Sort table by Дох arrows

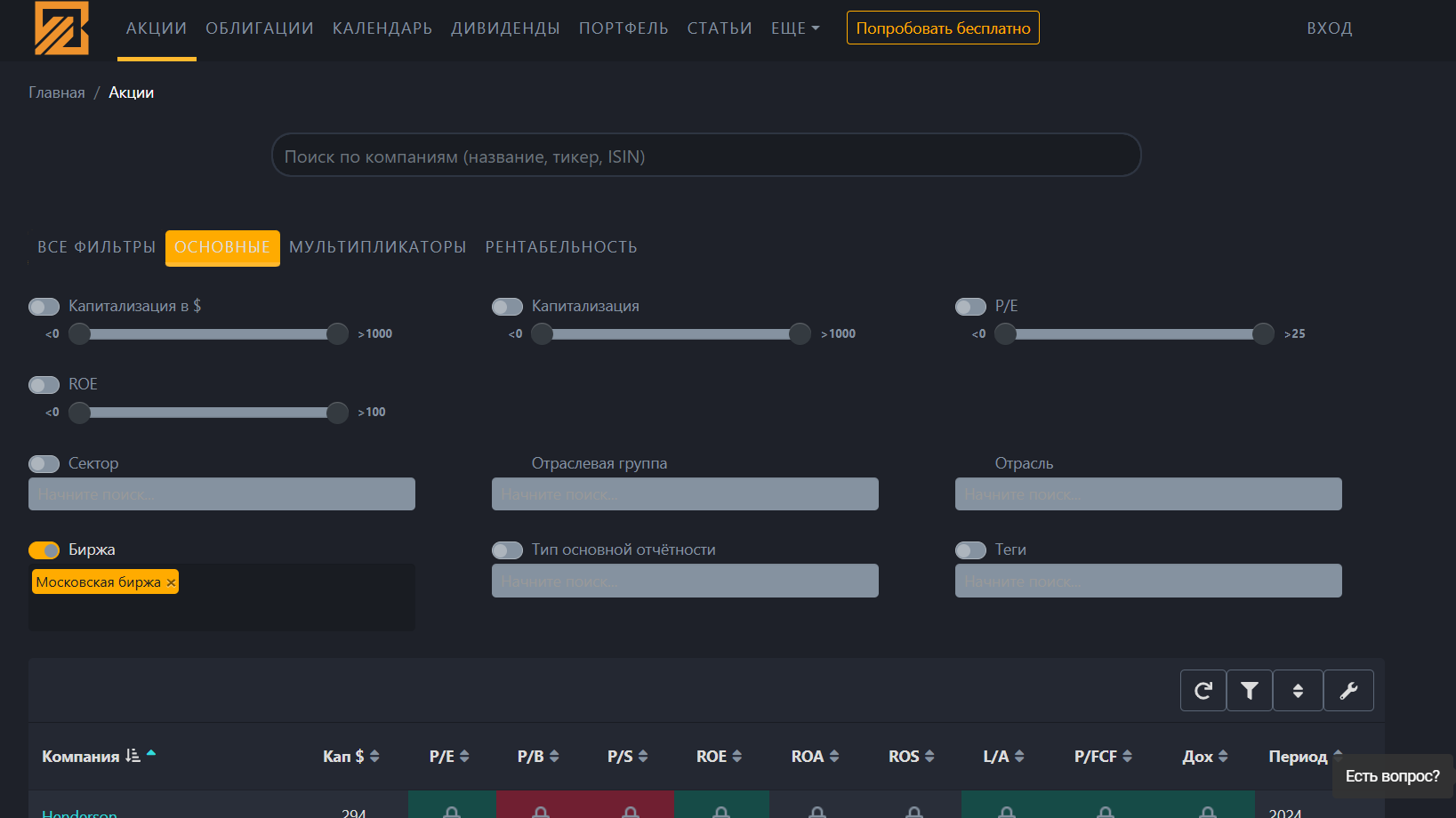tap(1223, 757)
